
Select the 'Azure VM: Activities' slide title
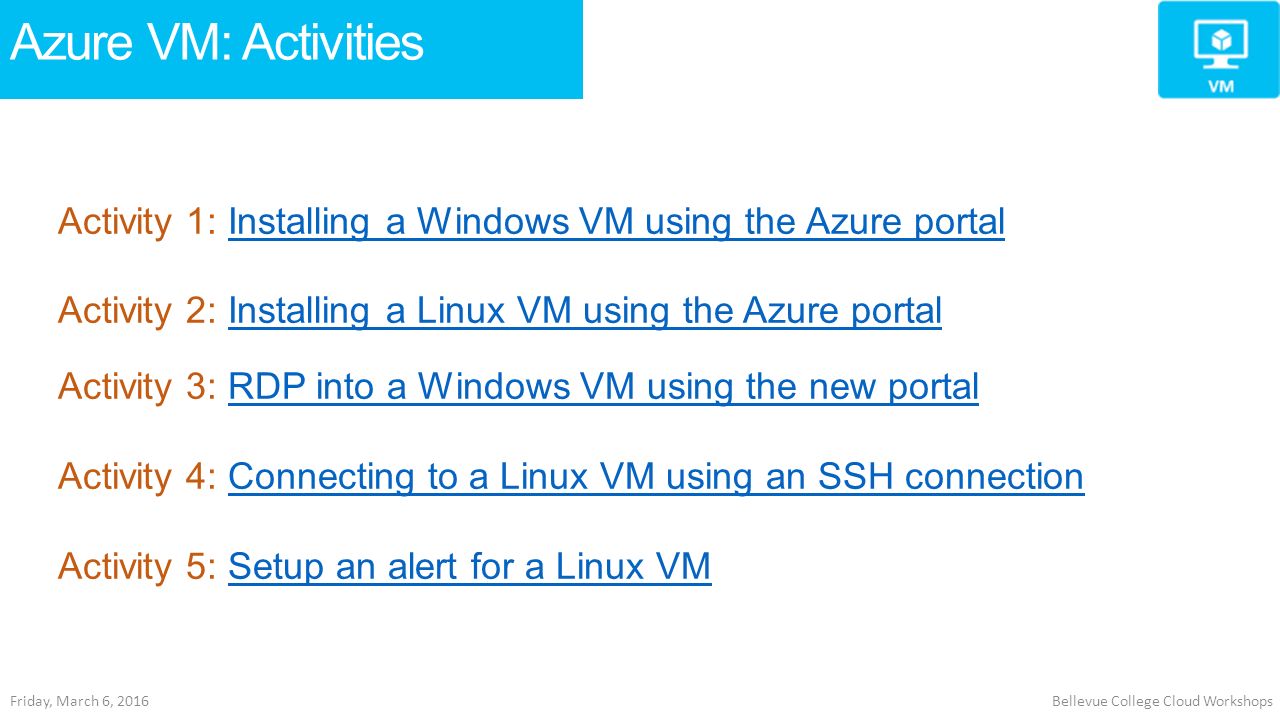click(x=217, y=43)
